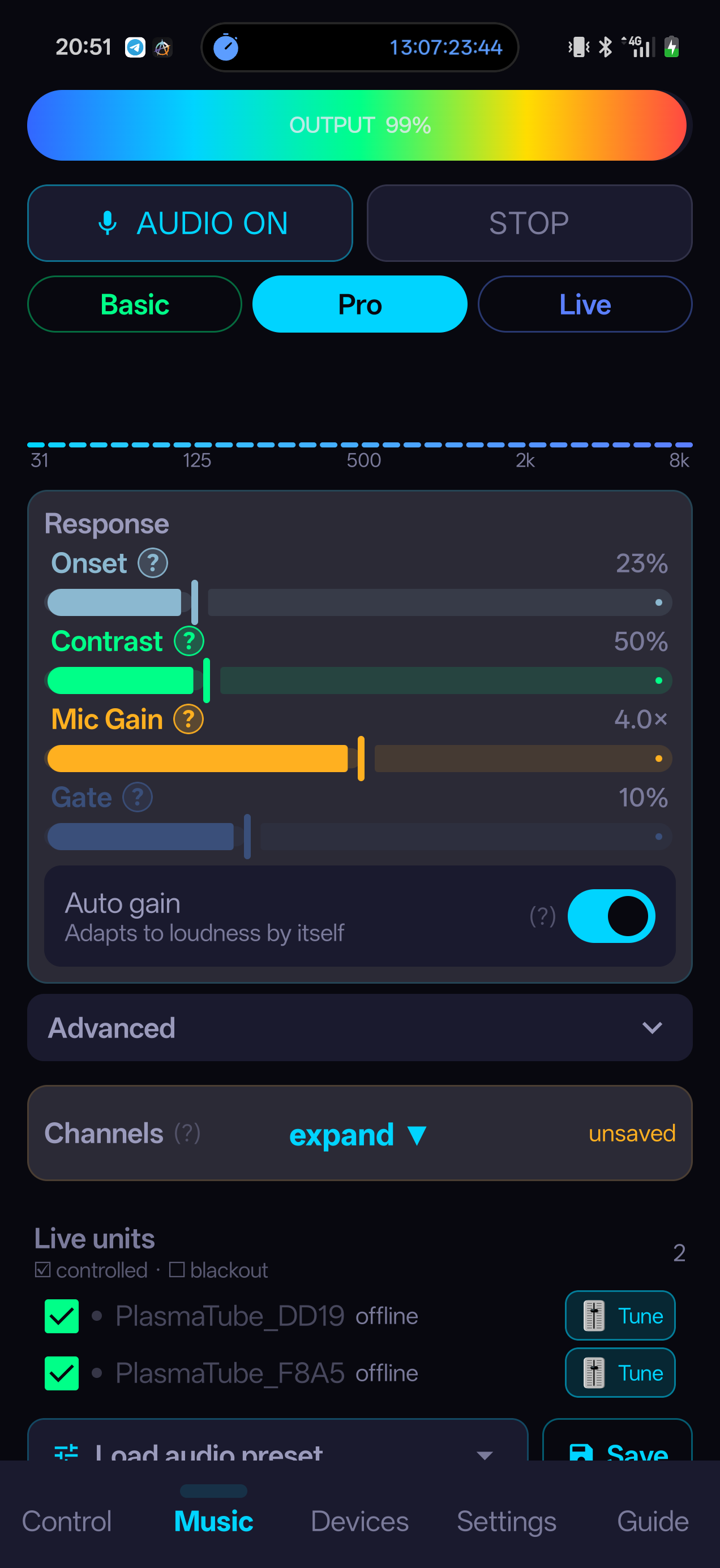Expand the Advanced section
Viewport: 720px width, 1568px height.
pyautogui.click(x=359, y=1027)
